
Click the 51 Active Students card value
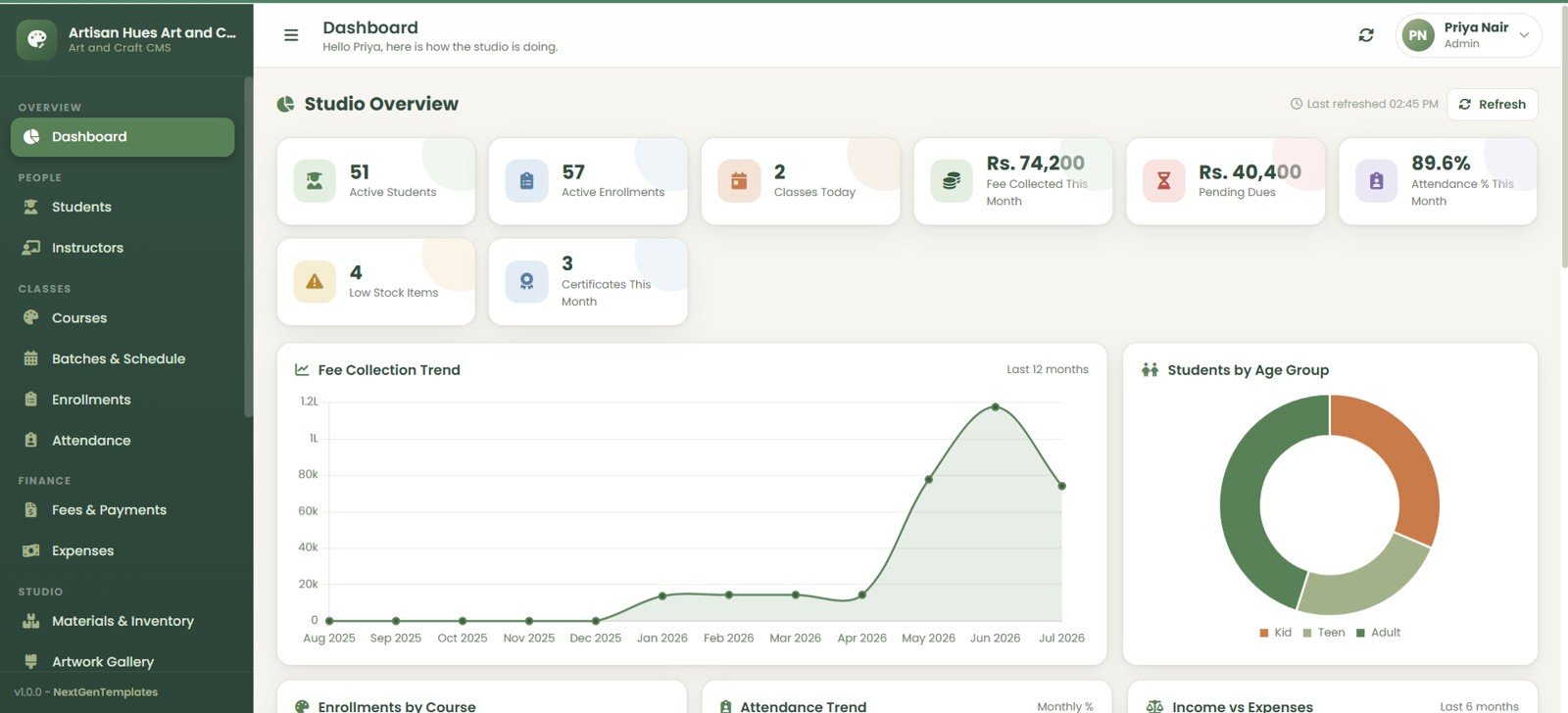tap(360, 171)
